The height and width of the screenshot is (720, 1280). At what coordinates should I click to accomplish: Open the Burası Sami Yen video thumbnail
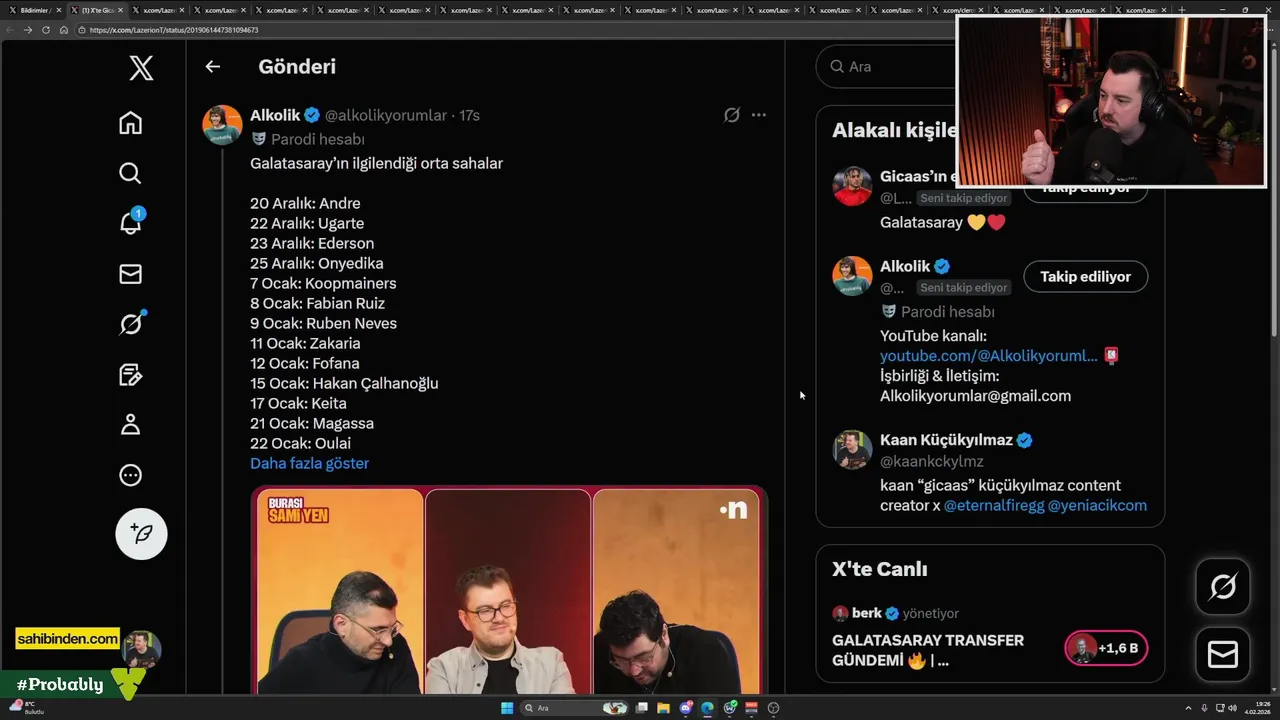tap(509, 590)
